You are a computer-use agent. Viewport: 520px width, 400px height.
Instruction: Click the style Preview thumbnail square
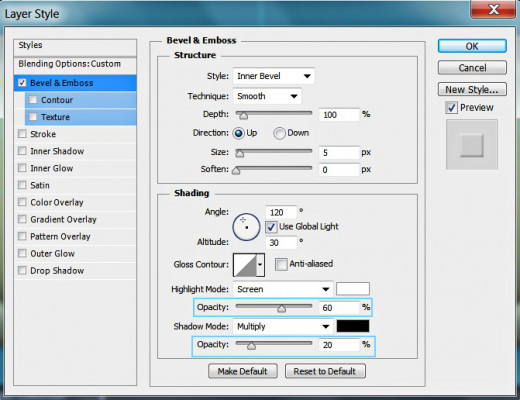pyautogui.click(x=472, y=145)
